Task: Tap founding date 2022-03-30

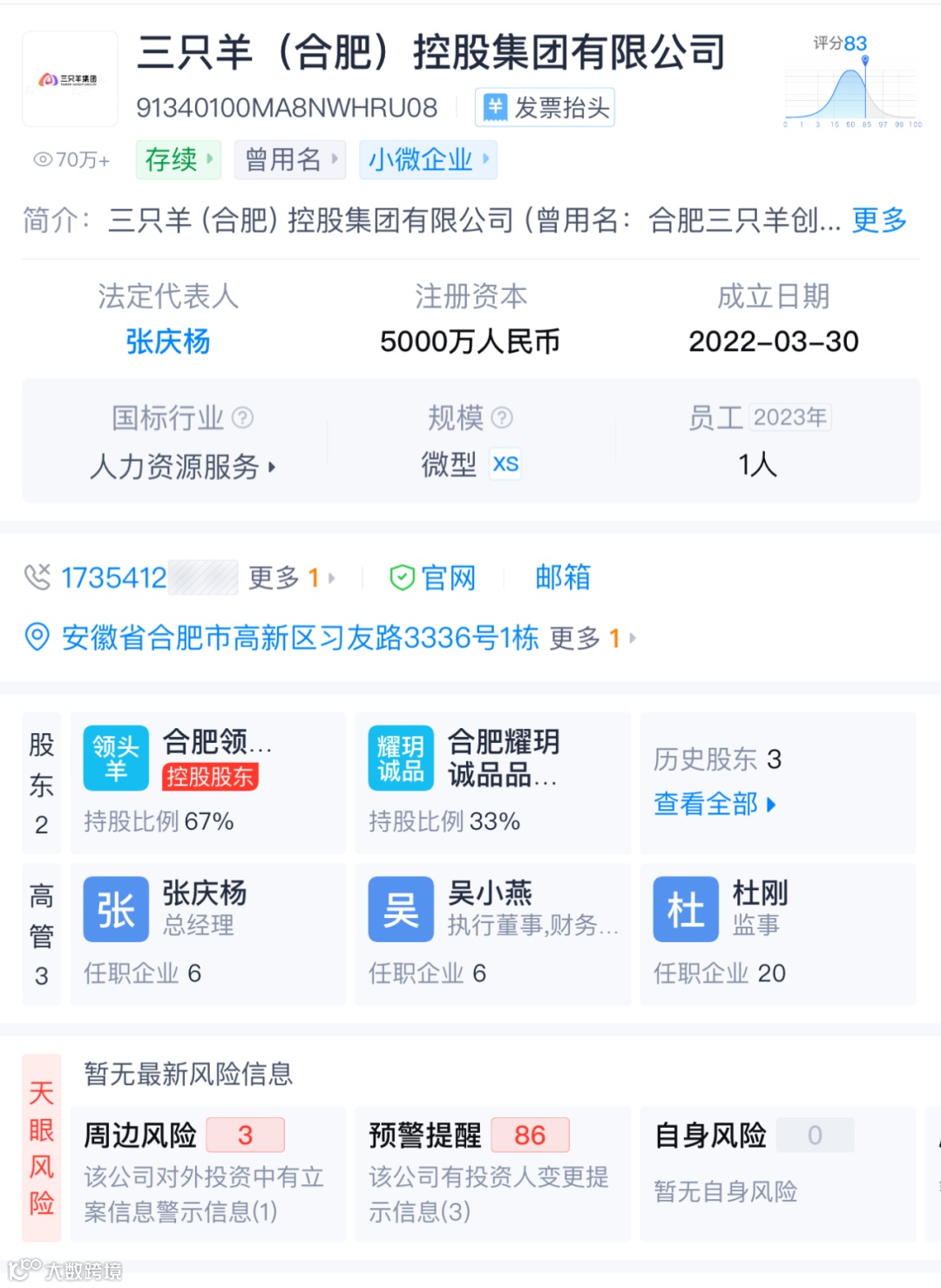Action: coord(774,341)
